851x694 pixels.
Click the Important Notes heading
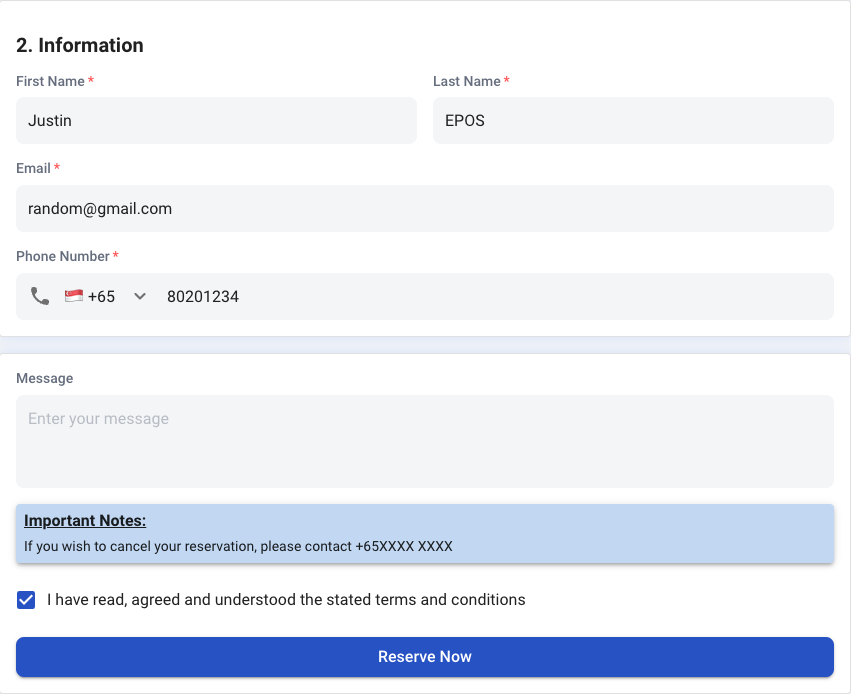point(85,520)
